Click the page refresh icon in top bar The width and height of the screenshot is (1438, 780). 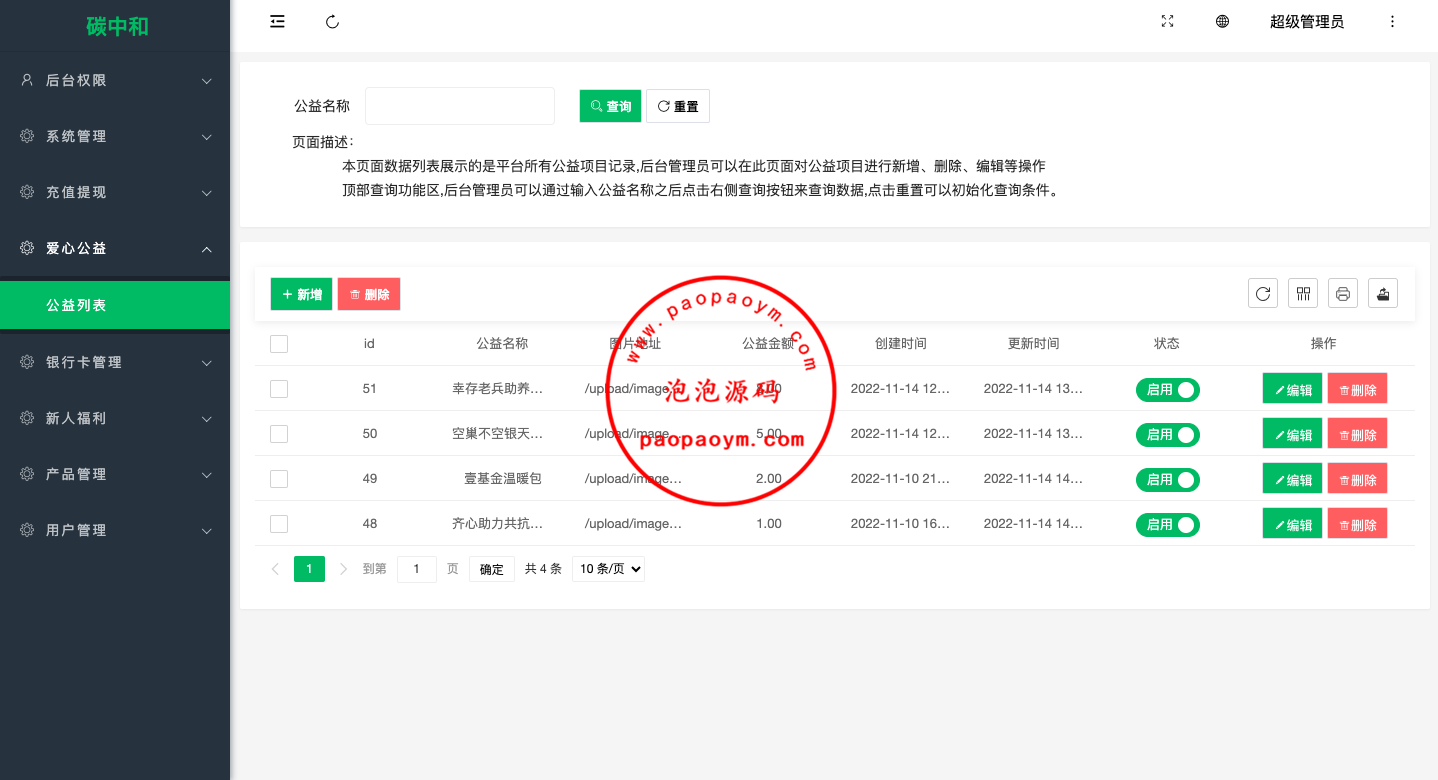(x=333, y=22)
